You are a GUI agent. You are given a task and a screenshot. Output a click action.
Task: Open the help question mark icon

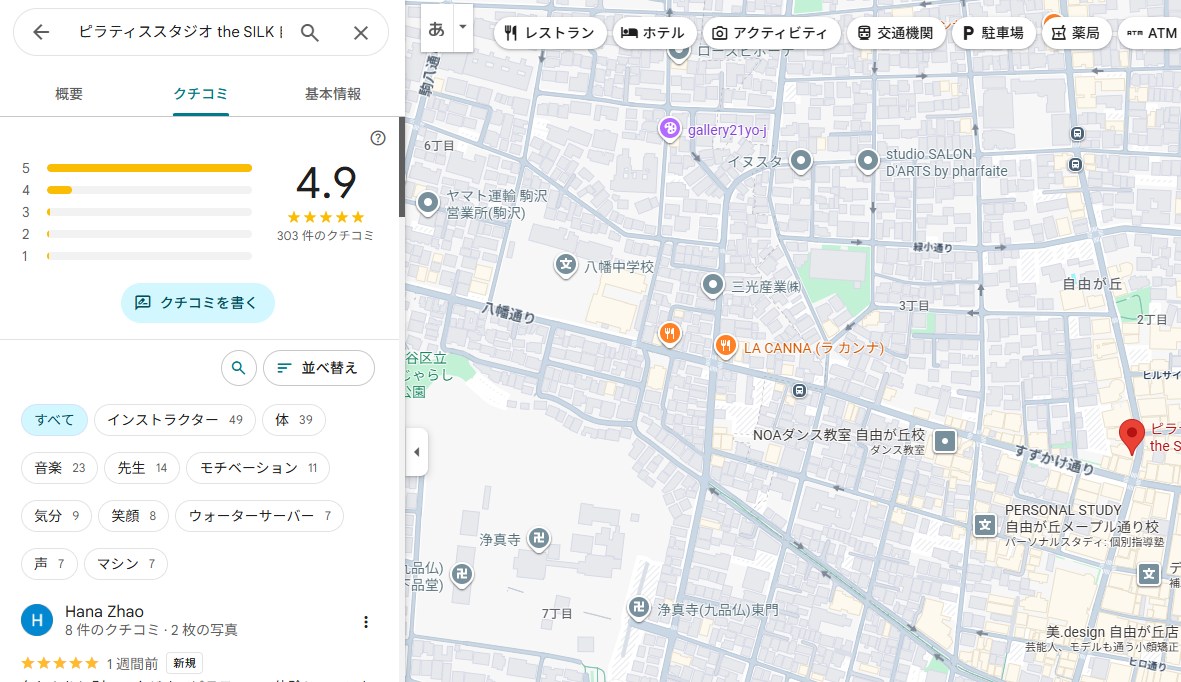click(378, 138)
